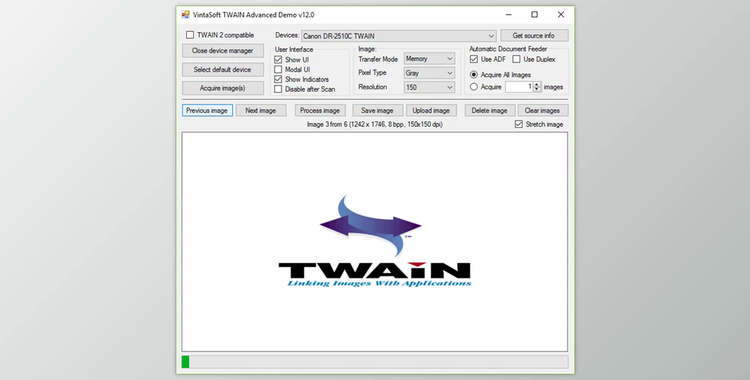Close the VintaSoft TWAIN Advanced Demo window
The height and width of the screenshot is (380, 750).
coord(561,15)
